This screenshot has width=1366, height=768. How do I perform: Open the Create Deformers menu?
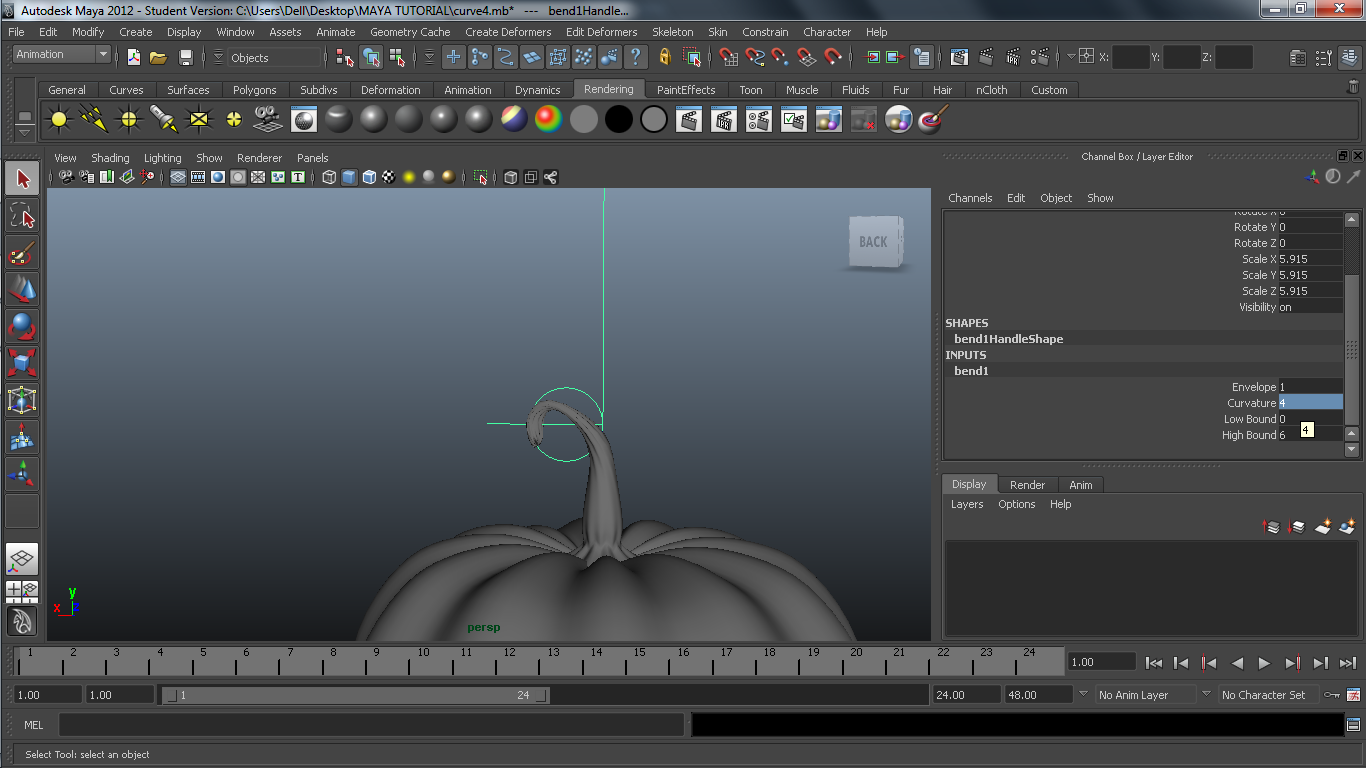point(508,32)
